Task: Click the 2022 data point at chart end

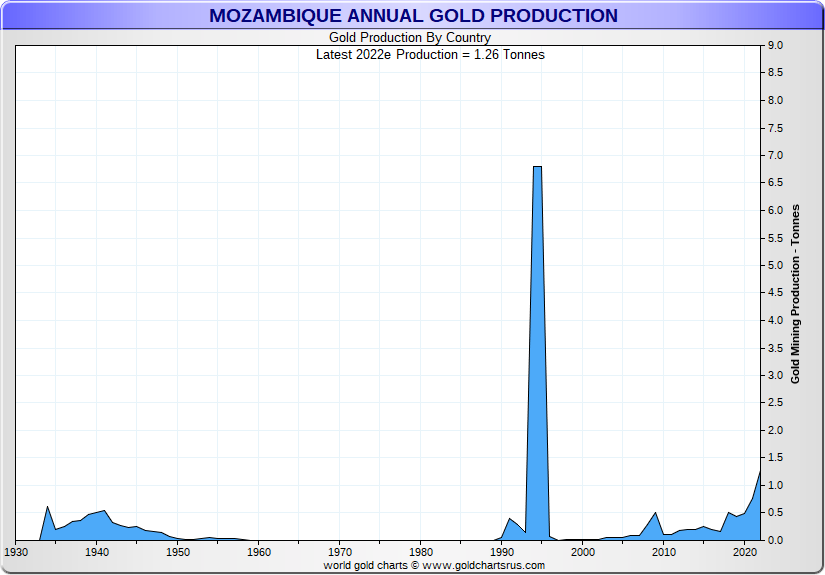Action: [x=760, y=471]
